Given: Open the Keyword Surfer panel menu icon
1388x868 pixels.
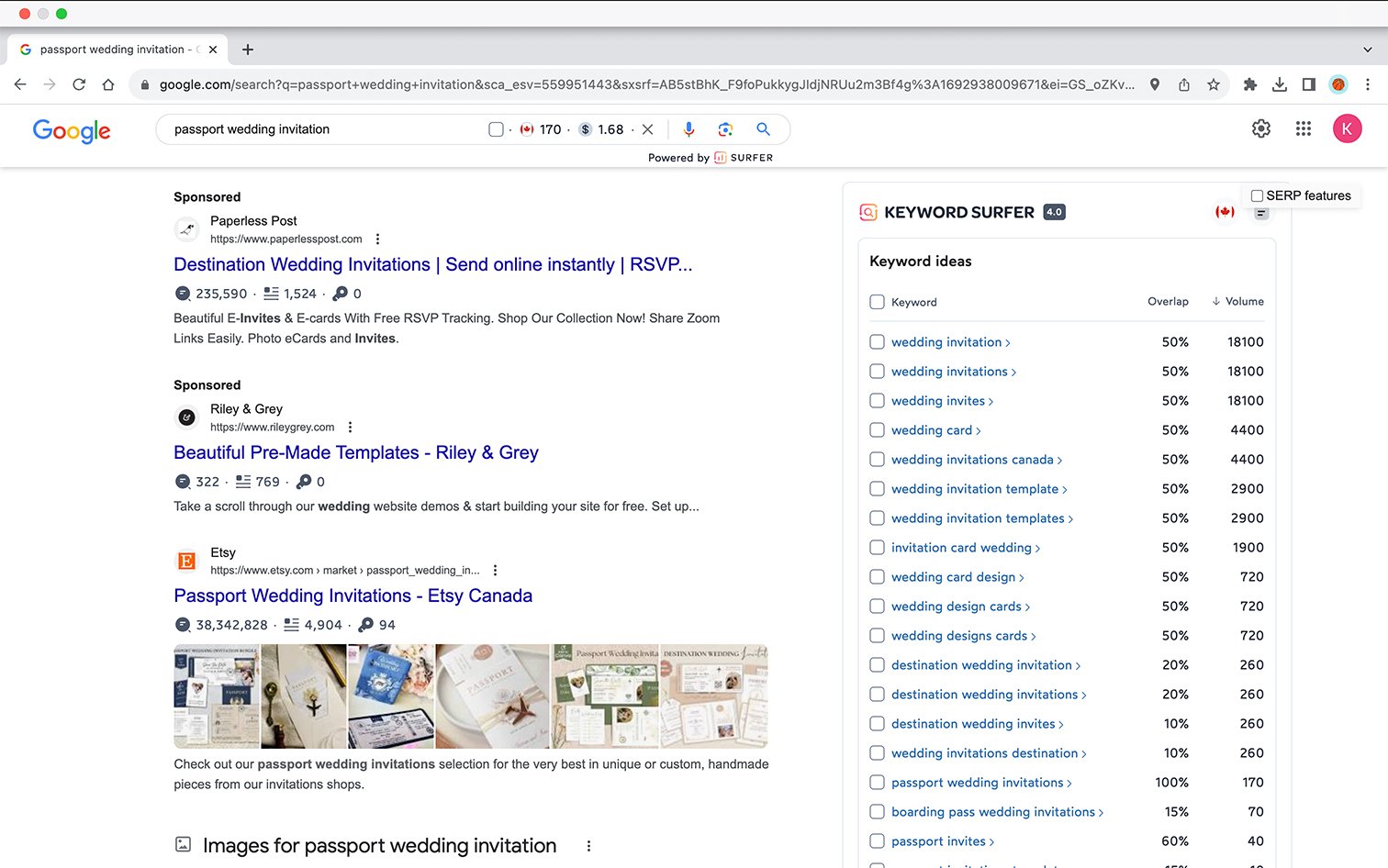Looking at the screenshot, I should [1261, 213].
